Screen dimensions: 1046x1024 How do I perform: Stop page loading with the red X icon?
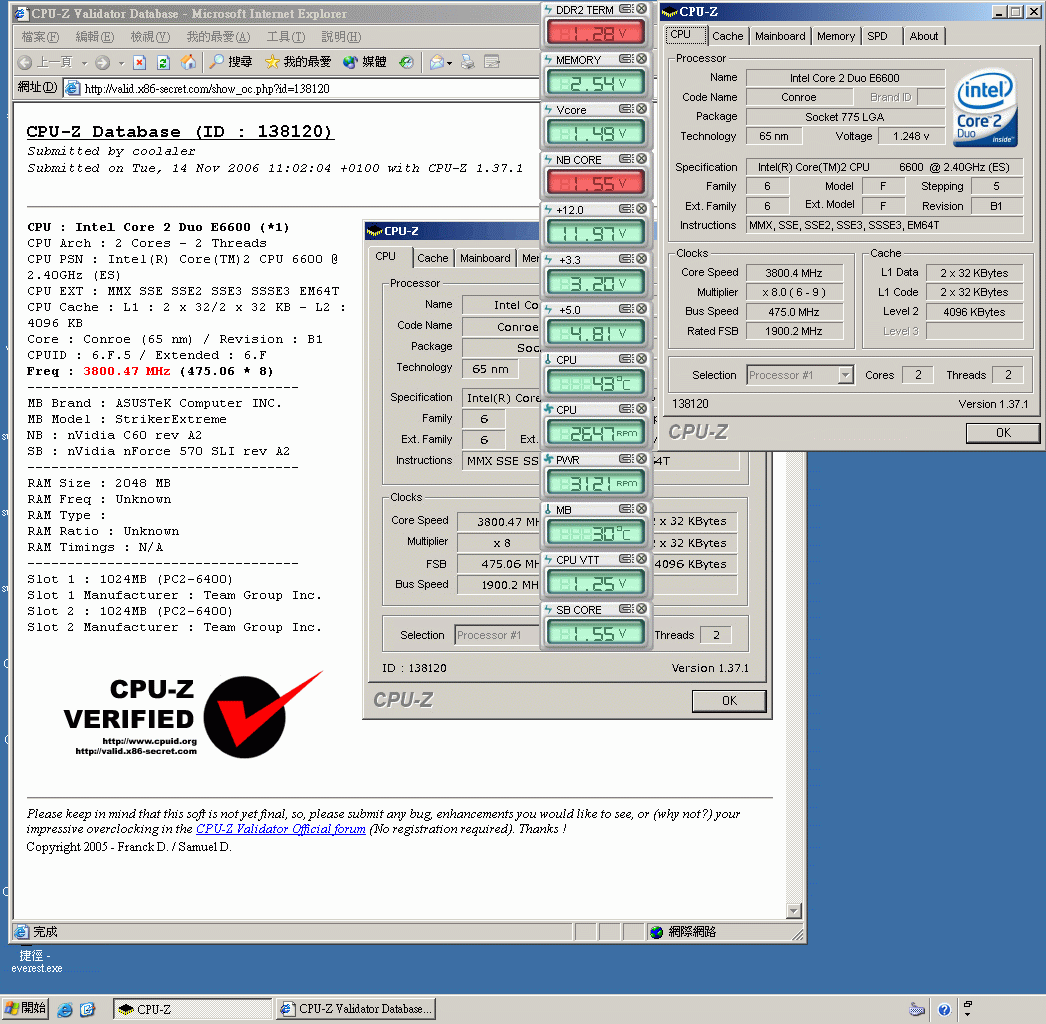point(139,62)
